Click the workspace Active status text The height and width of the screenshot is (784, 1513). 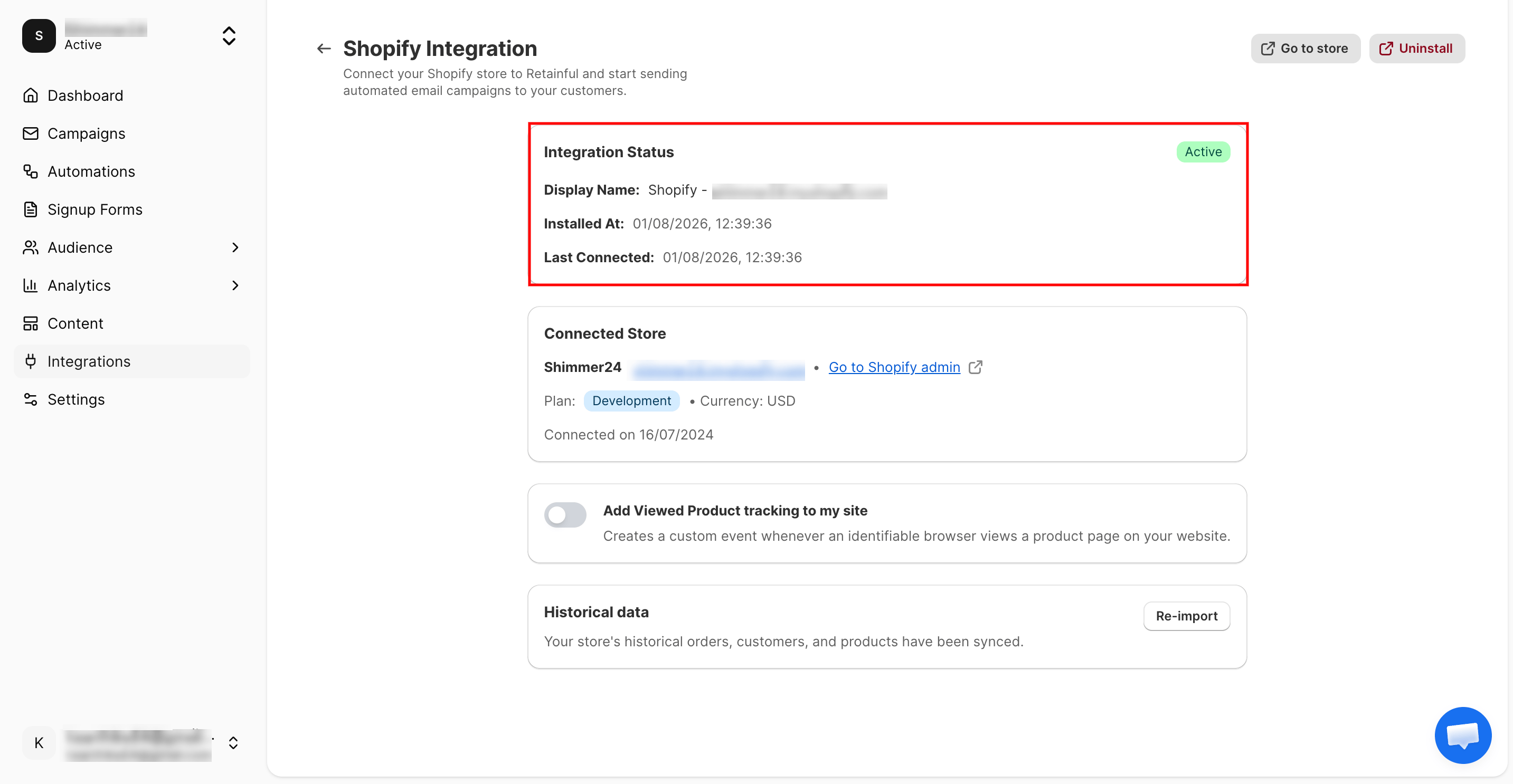[83, 45]
